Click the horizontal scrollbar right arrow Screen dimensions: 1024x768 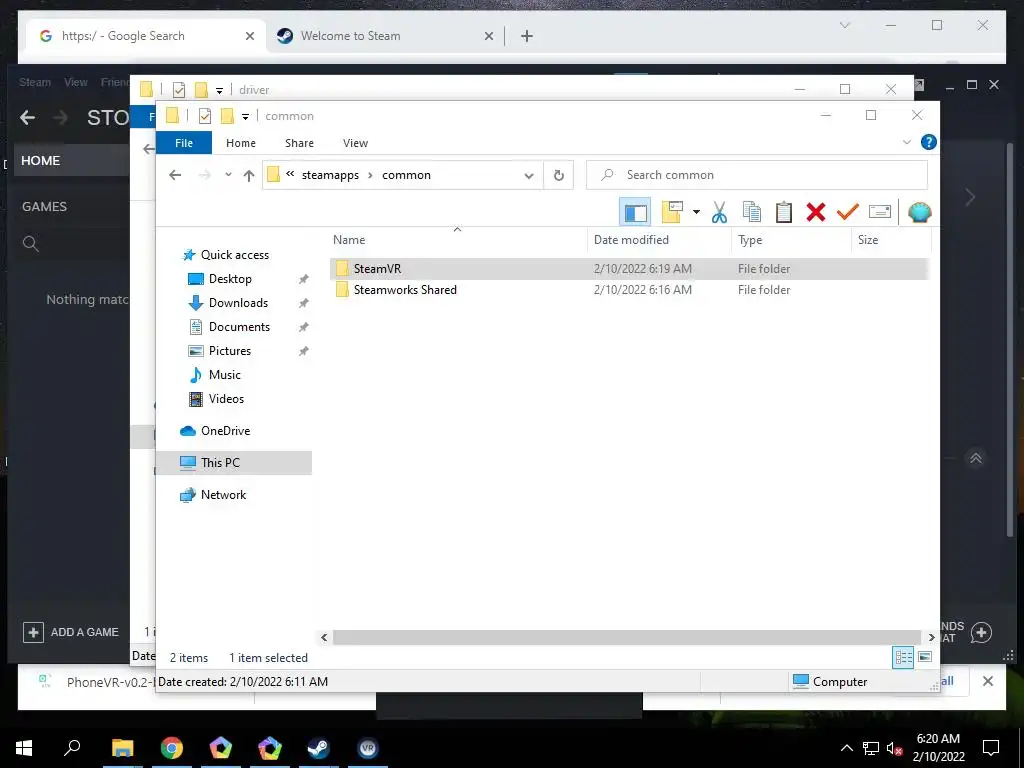(x=931, y=637)
